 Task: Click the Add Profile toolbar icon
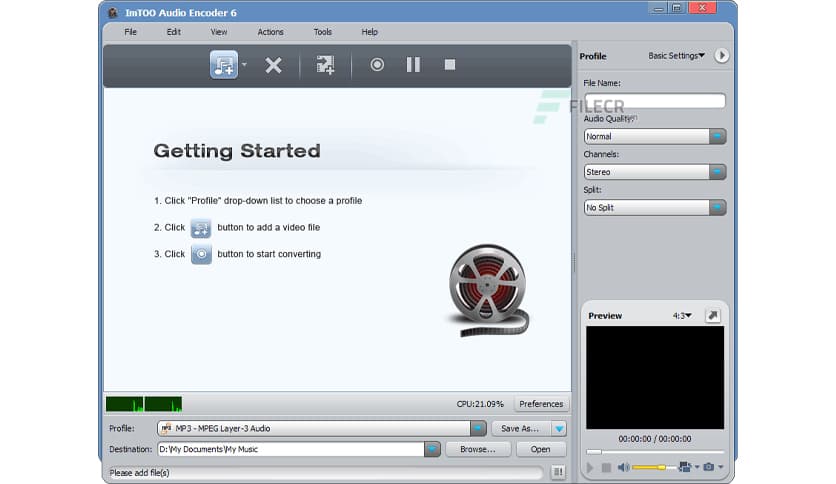click(x=325, y=65)
